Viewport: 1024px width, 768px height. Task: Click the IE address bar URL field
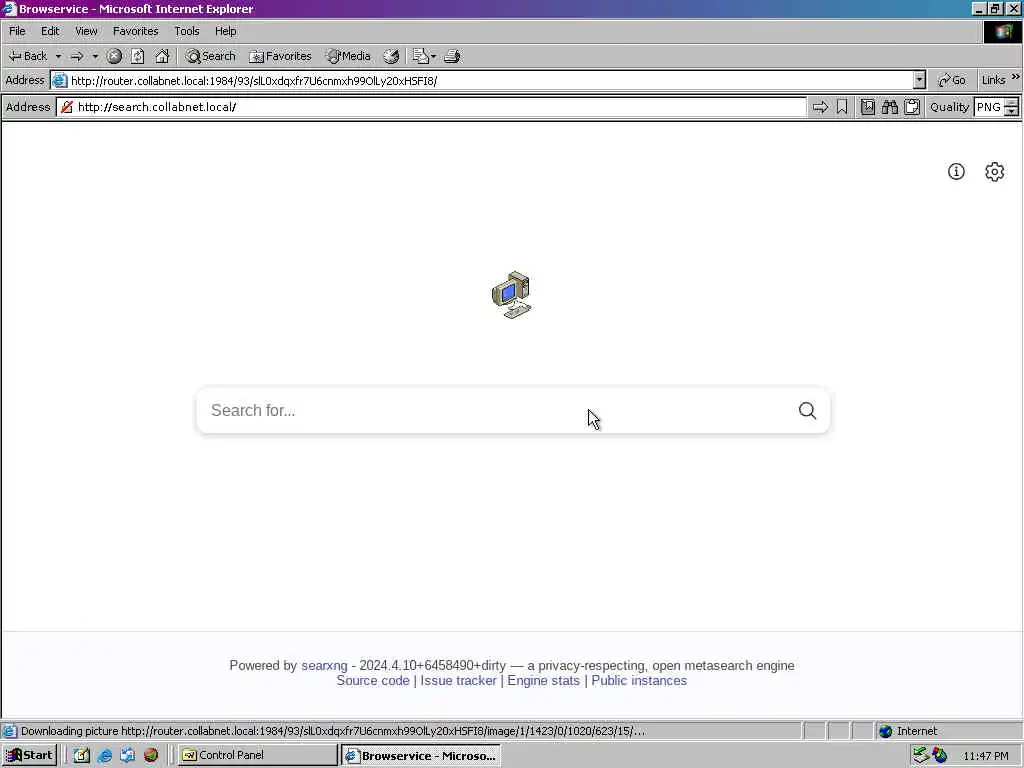pos(482,80)
